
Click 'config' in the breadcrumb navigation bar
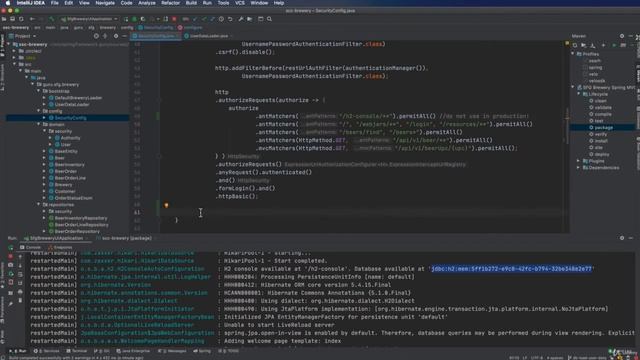[127, 28]
